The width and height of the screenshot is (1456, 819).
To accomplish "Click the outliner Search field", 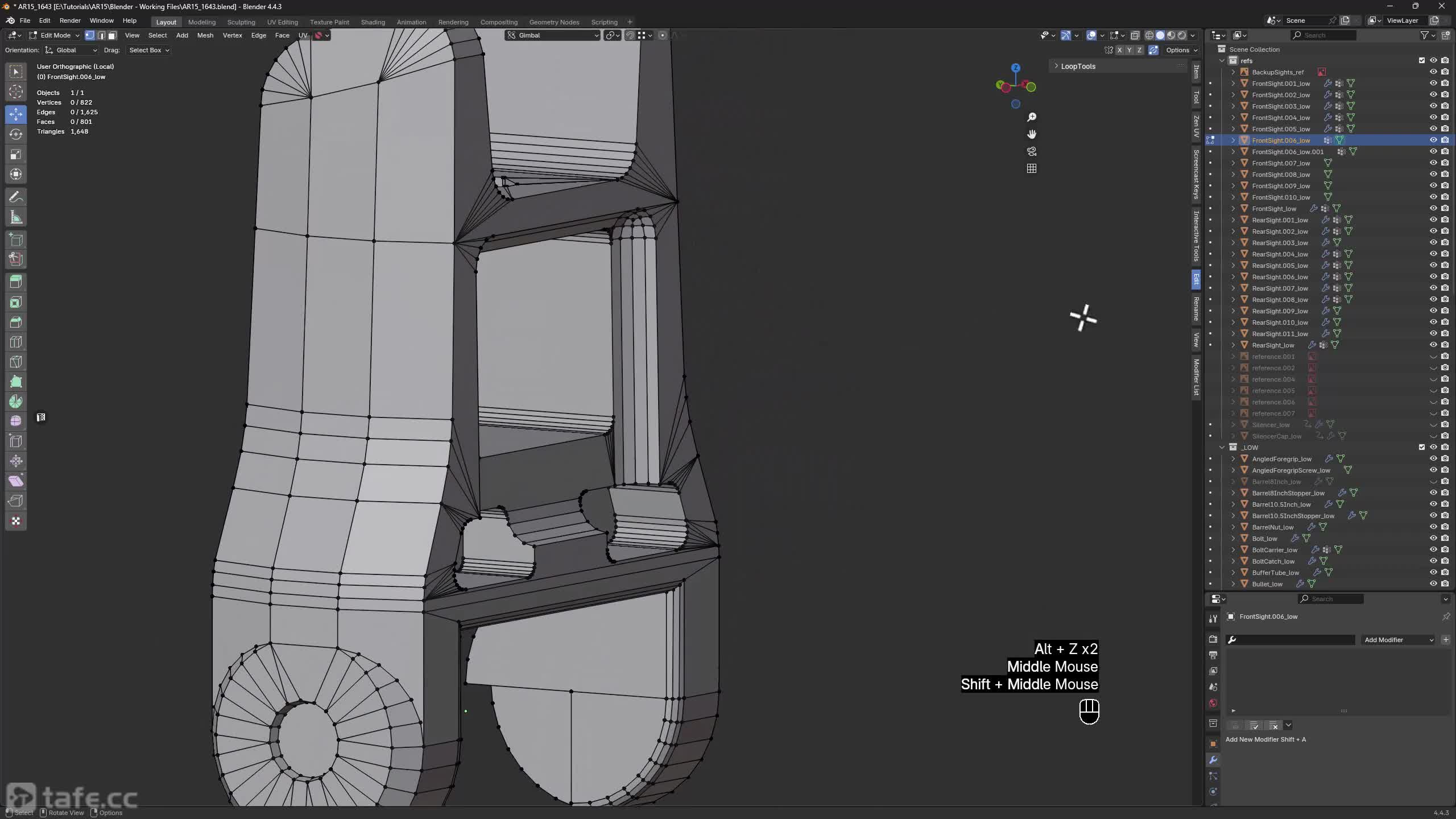I will pyautogui.click(x=1323, y=35).
